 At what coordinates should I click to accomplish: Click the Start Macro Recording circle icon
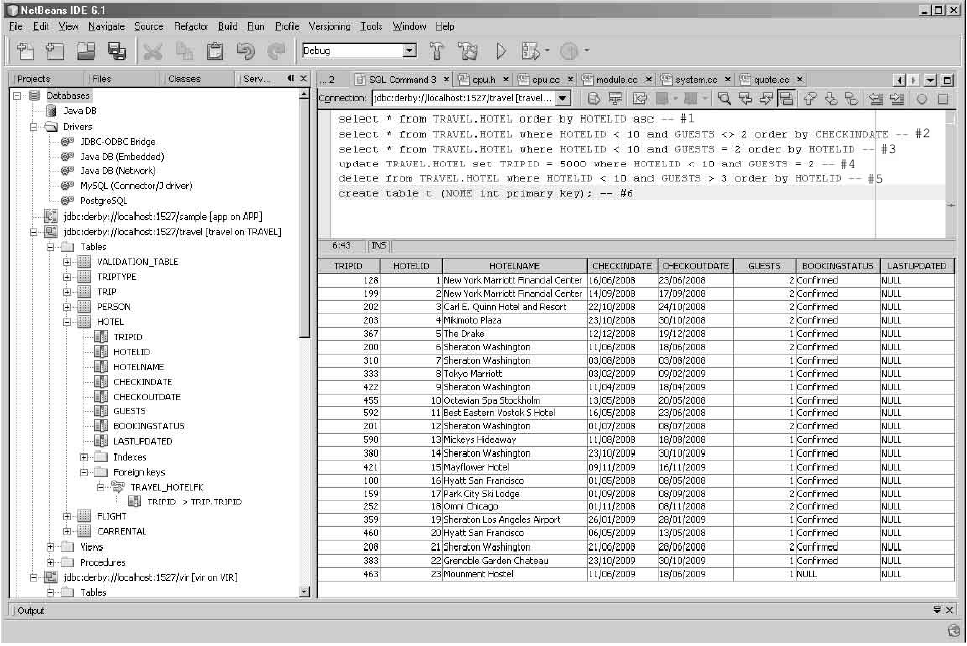tap(921, 99)
